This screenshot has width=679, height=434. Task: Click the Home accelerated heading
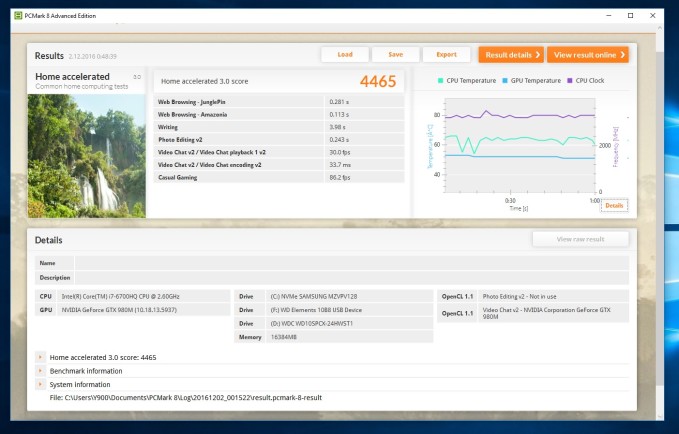click(72, 77)
